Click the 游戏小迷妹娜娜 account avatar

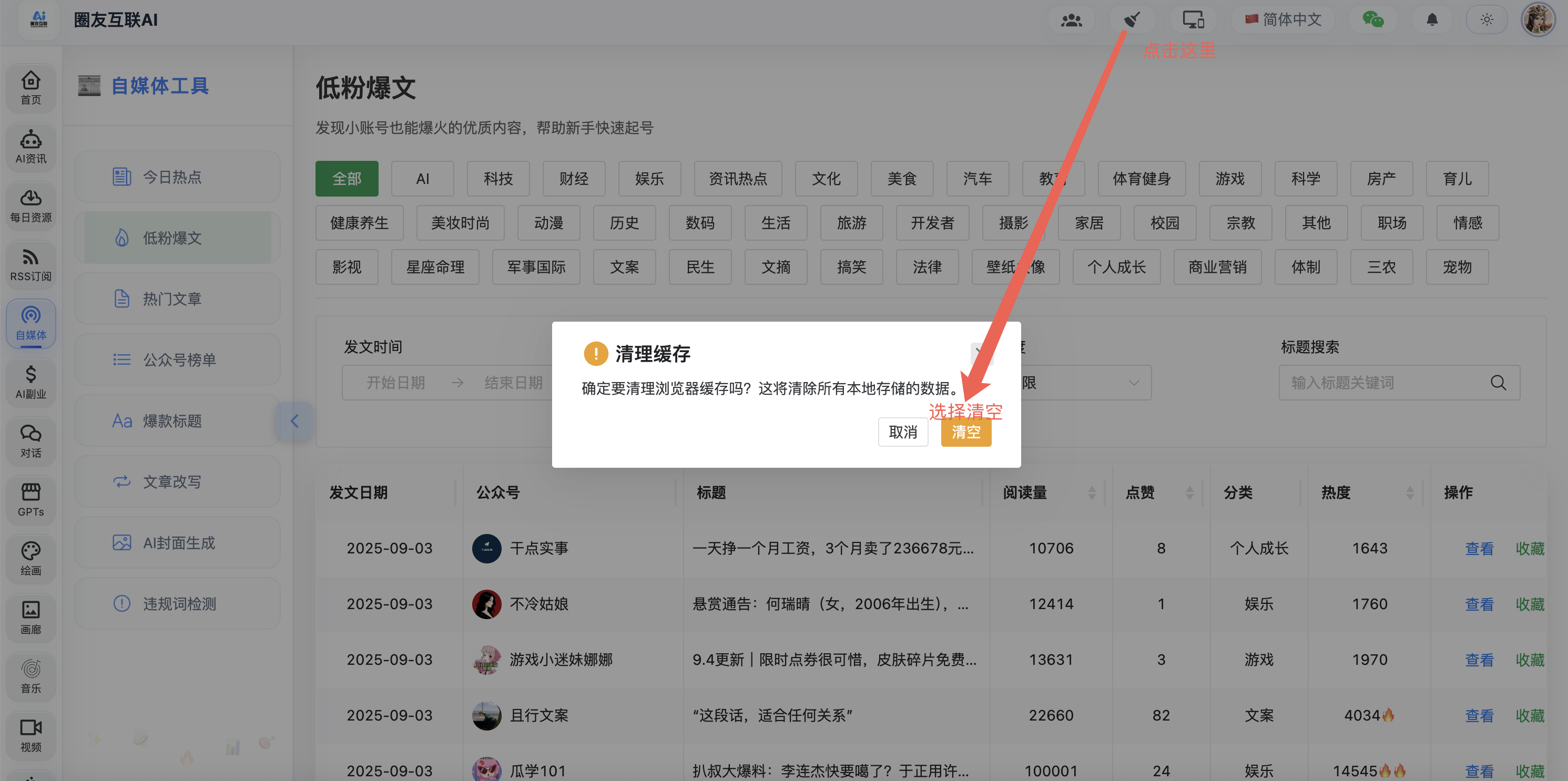pos(486,660)
